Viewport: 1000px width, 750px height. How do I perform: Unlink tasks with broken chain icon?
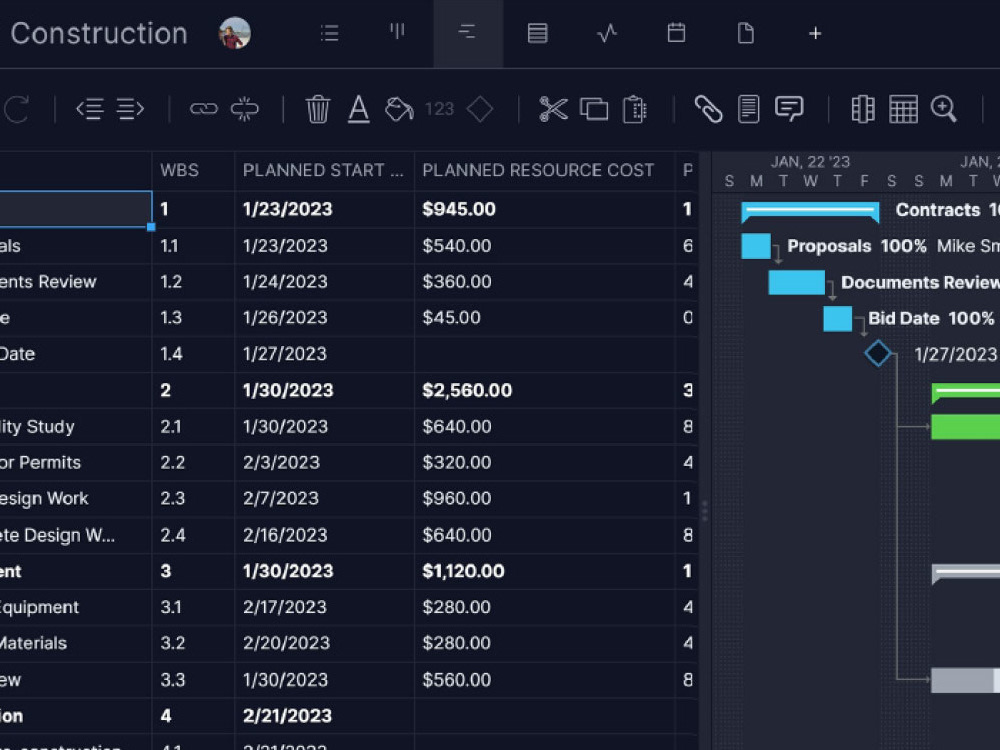(245, 109)
